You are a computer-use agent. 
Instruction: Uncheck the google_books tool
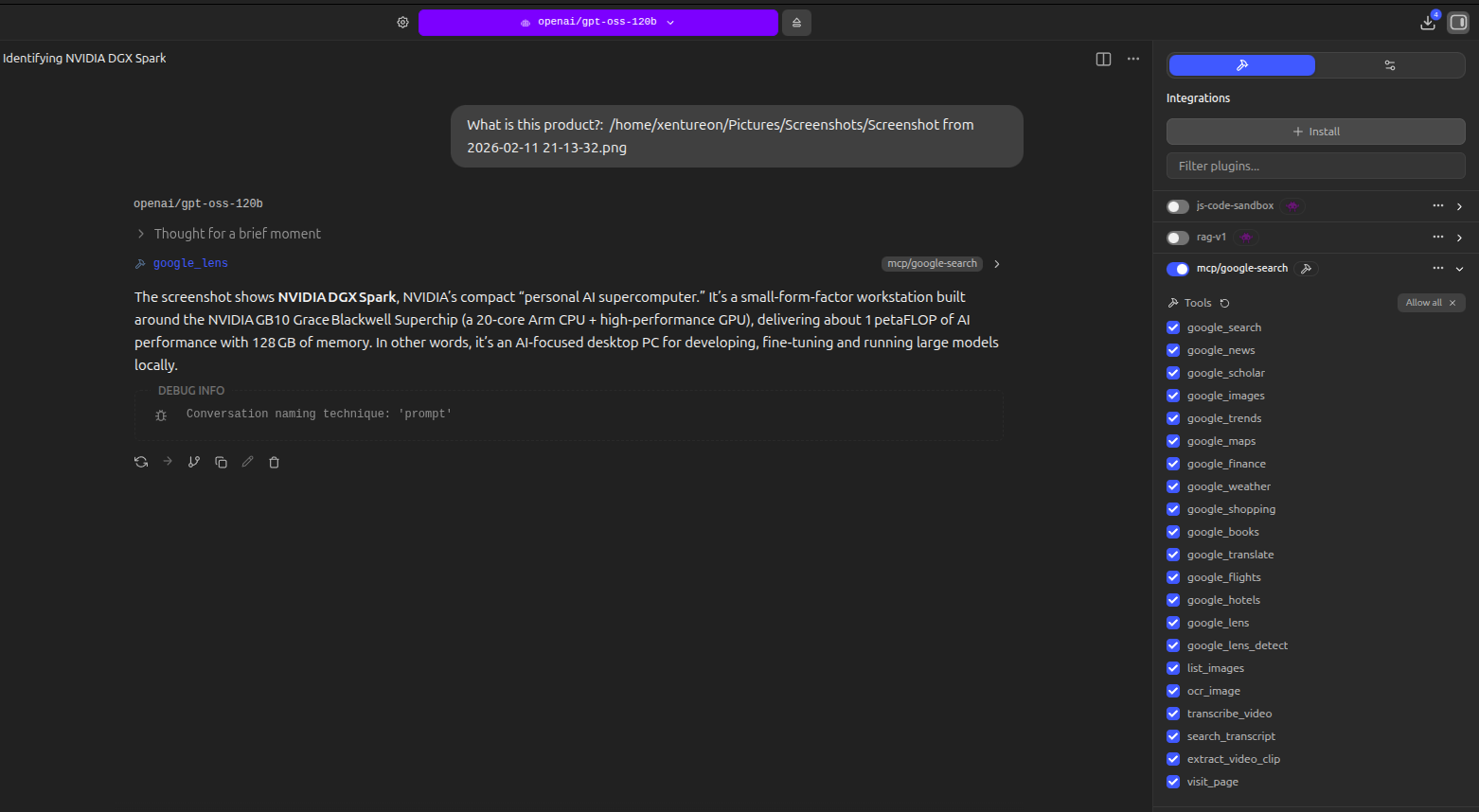pos(1173,532)
